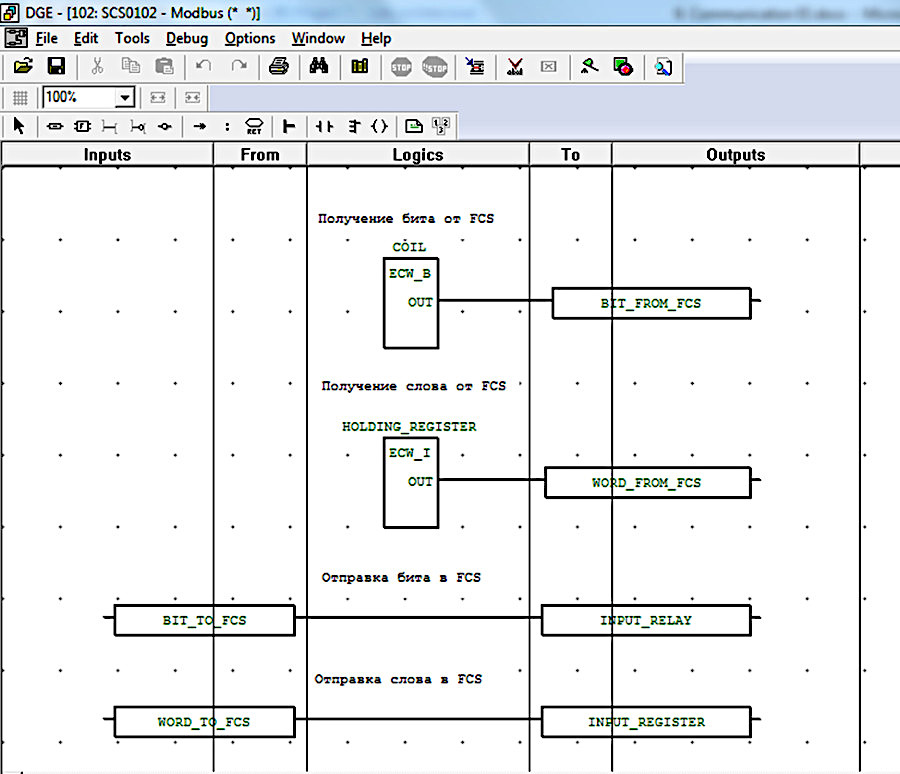
Task: Insert a comment note element
Action: tap(414, 126)
